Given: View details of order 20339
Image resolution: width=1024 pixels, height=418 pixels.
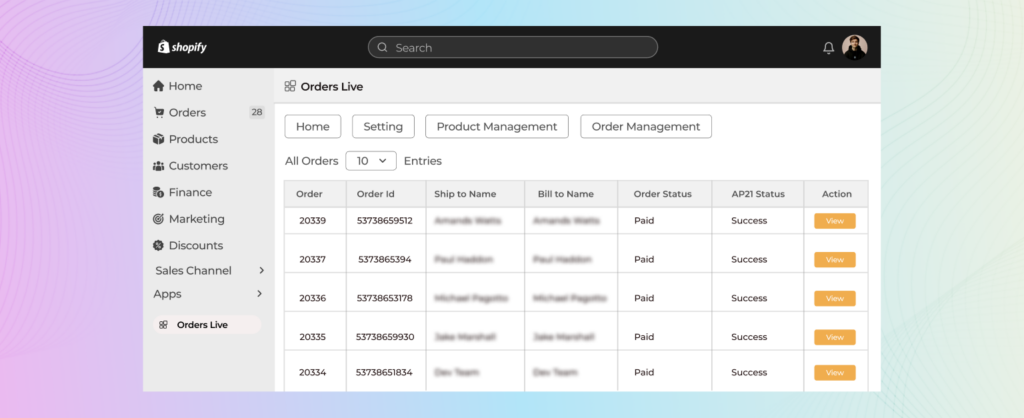Looking at the screenshot, I should pos(834,221).
